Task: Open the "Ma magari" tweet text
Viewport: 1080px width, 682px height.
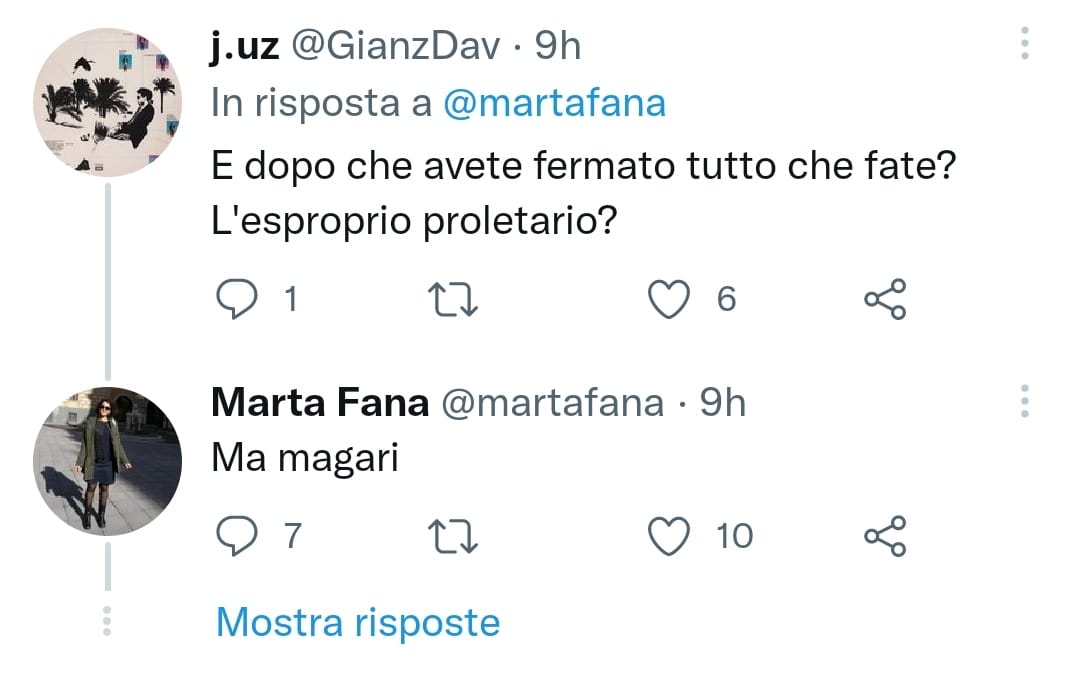Action: [x=305, y=458]
